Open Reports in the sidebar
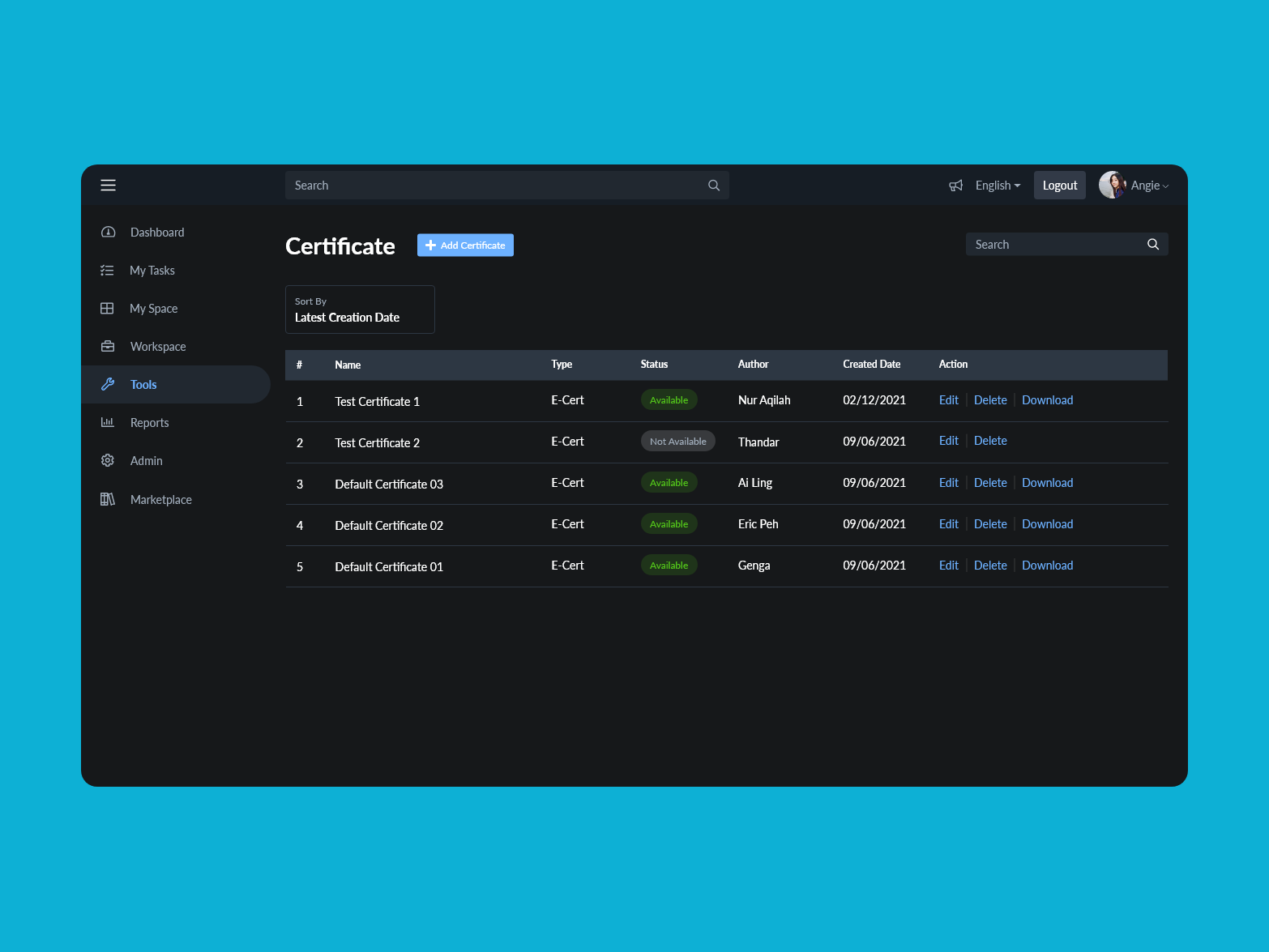This screenshot has height=952, width=1269. coord(149,423)
